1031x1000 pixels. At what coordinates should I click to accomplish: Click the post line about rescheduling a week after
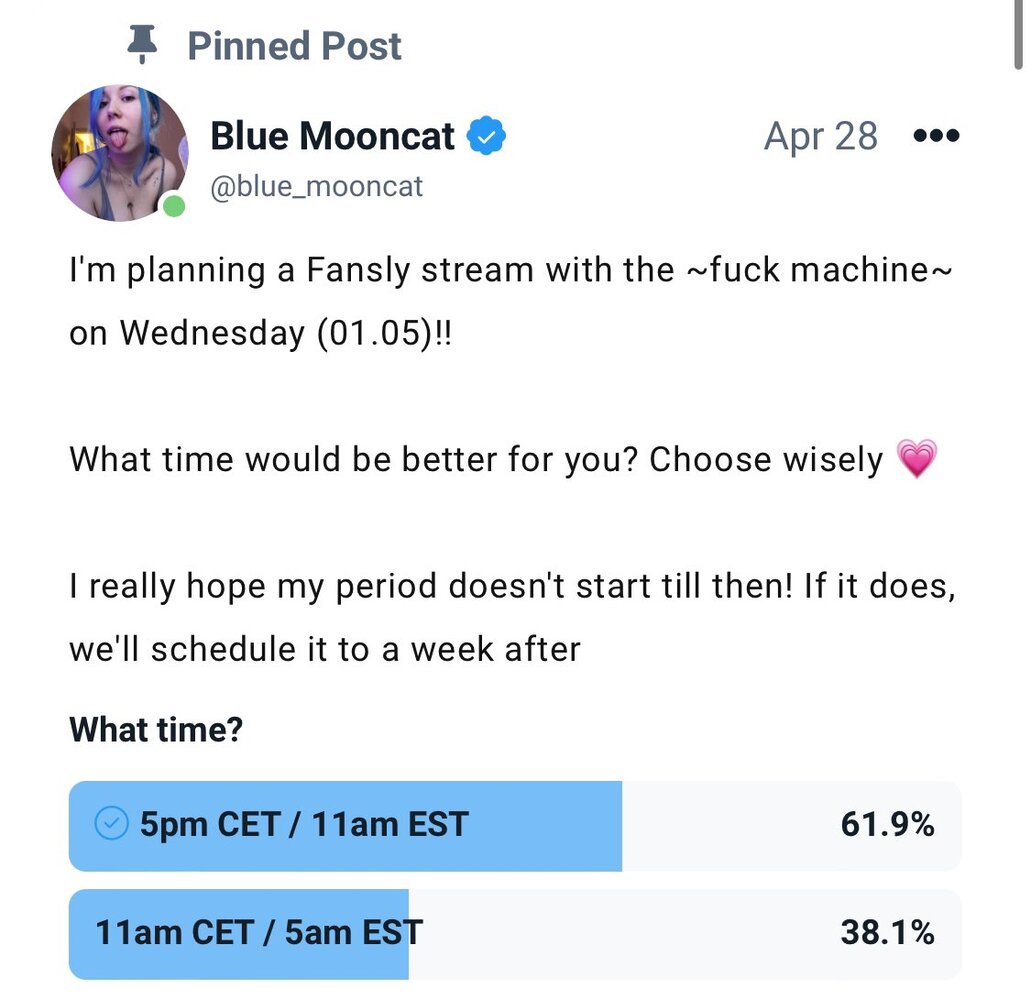pyautogui.click(x=325, y=649)
